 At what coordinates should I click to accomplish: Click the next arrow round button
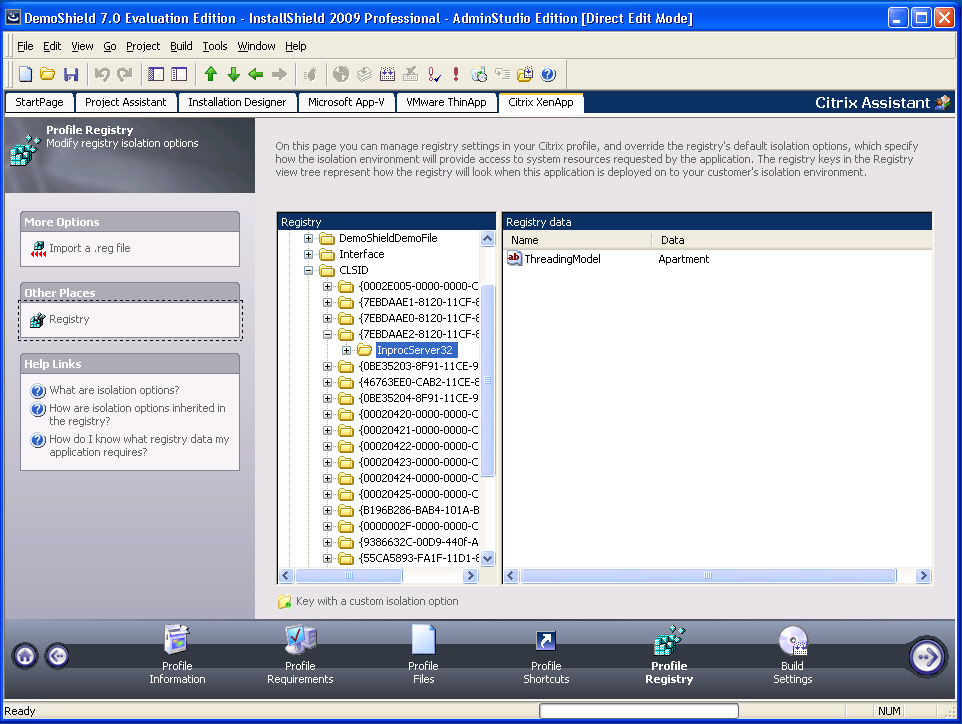coord(927,656)
